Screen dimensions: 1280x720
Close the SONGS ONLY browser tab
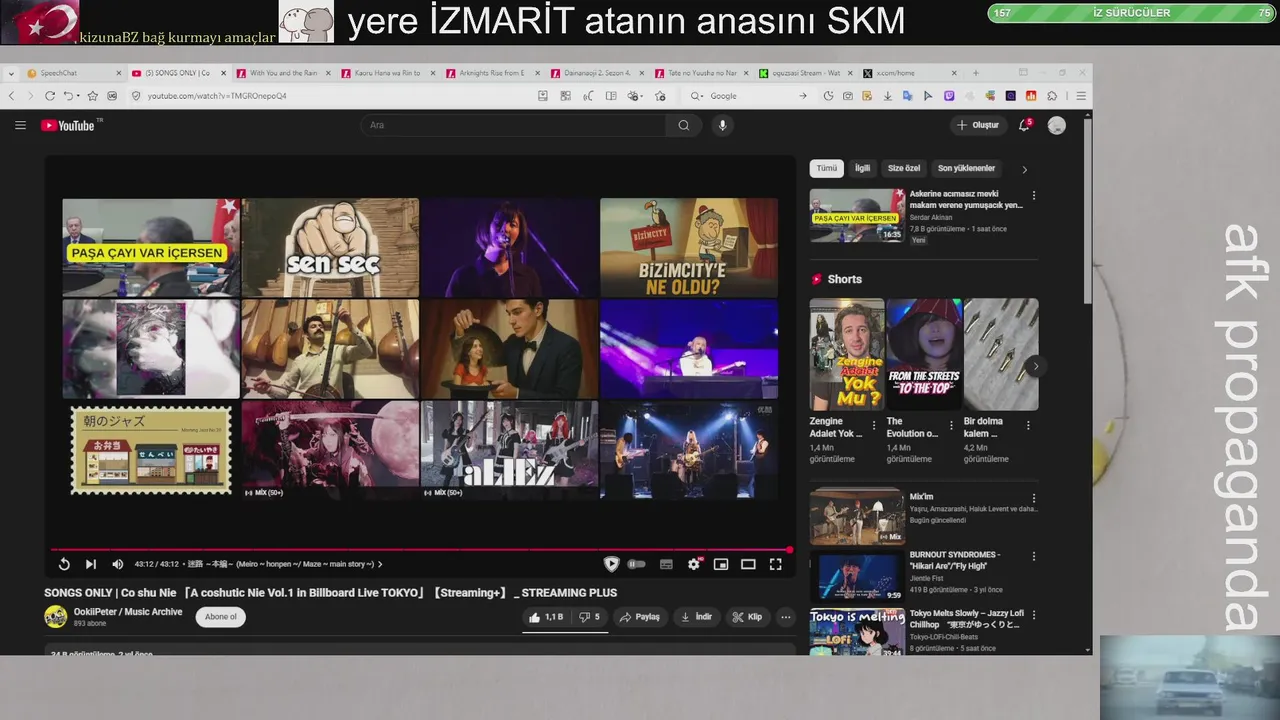[x=222, y=73]
